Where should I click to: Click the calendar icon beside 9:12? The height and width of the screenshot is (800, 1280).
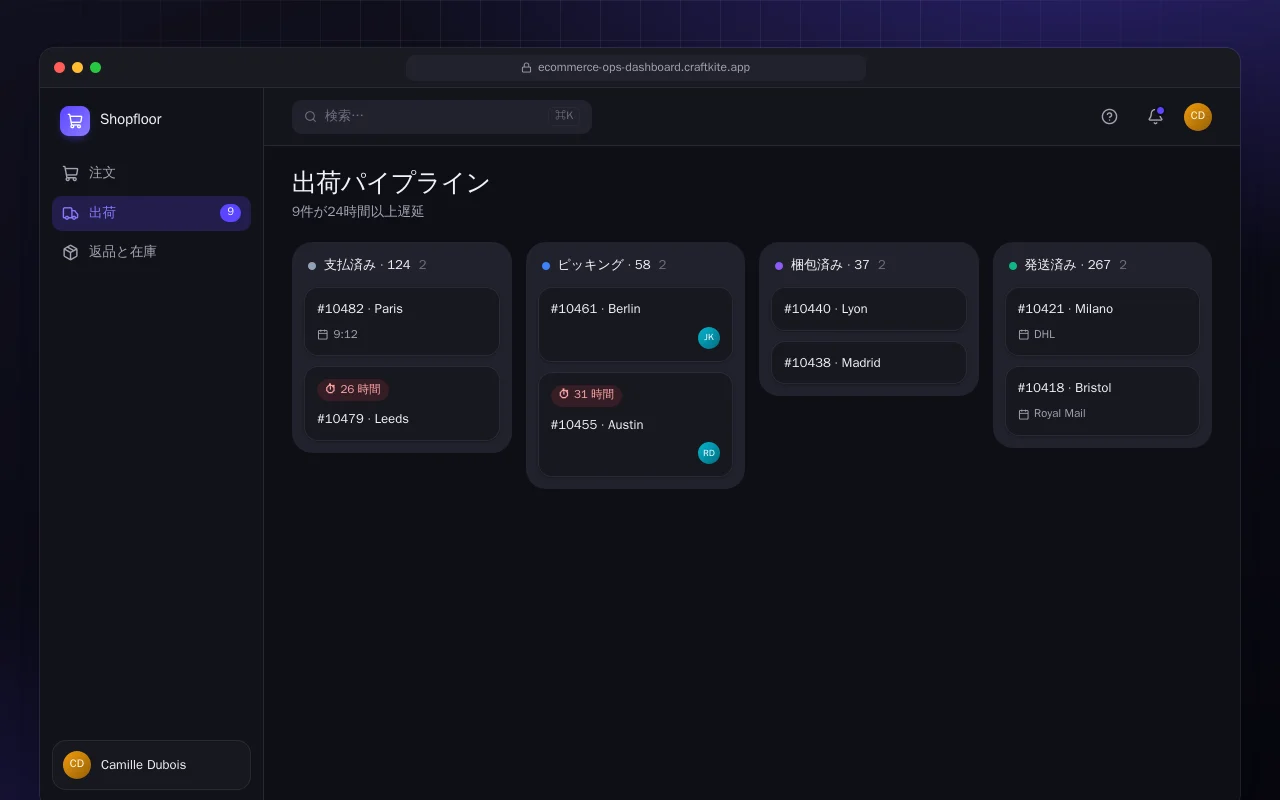point(323,335)
